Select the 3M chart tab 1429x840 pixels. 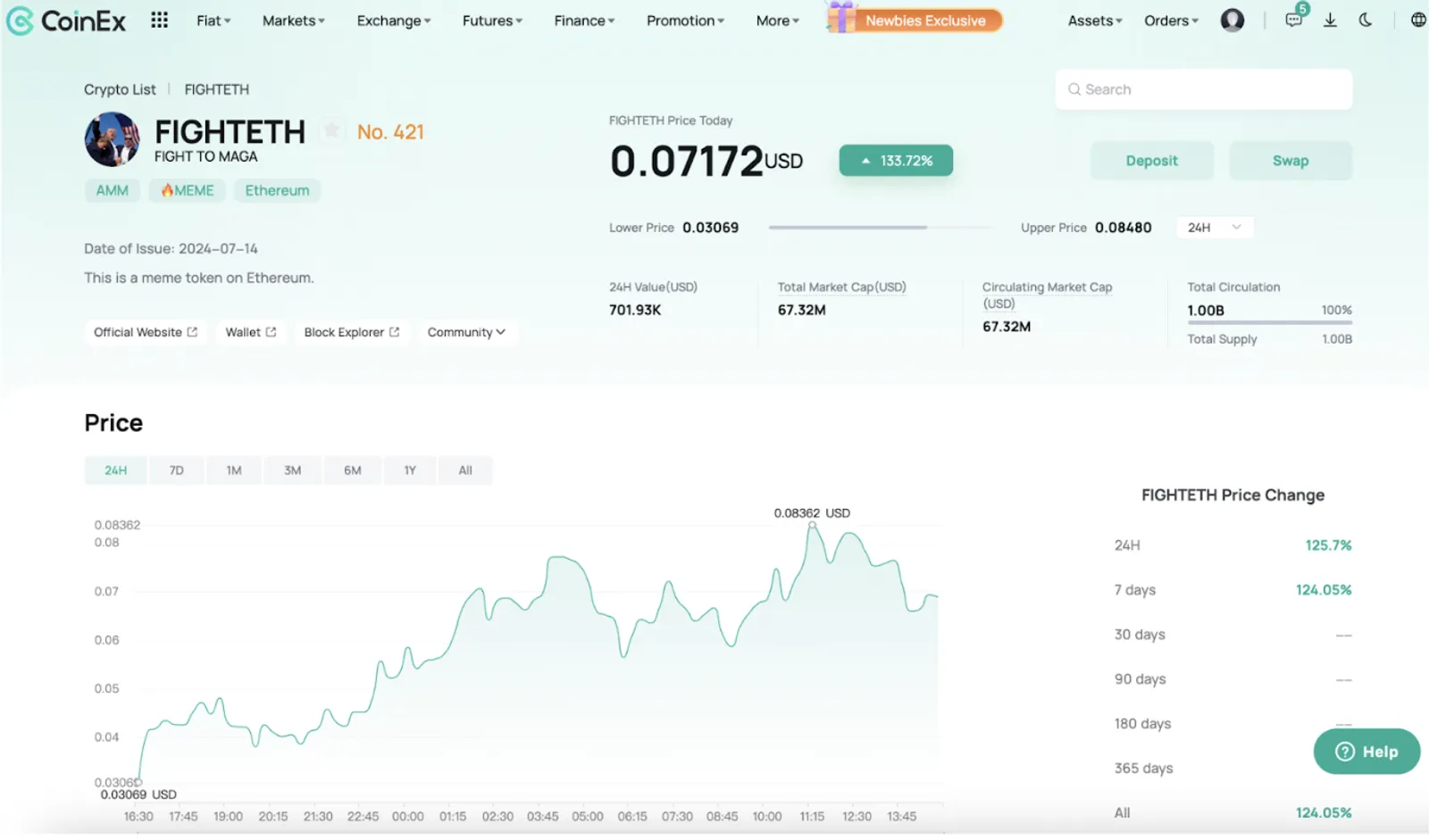coord(293,470)
